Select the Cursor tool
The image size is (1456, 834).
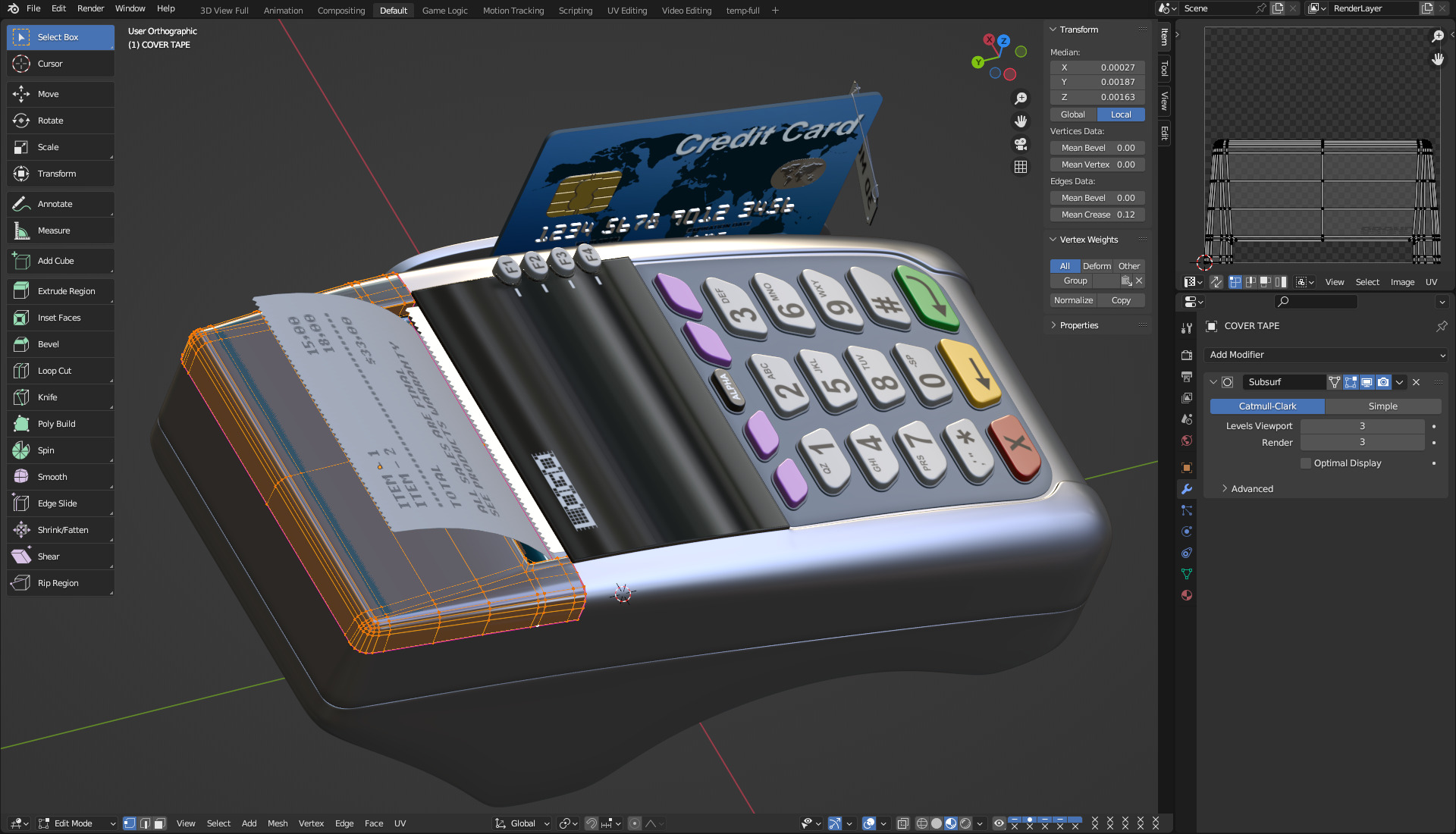(x=61, y=64)
